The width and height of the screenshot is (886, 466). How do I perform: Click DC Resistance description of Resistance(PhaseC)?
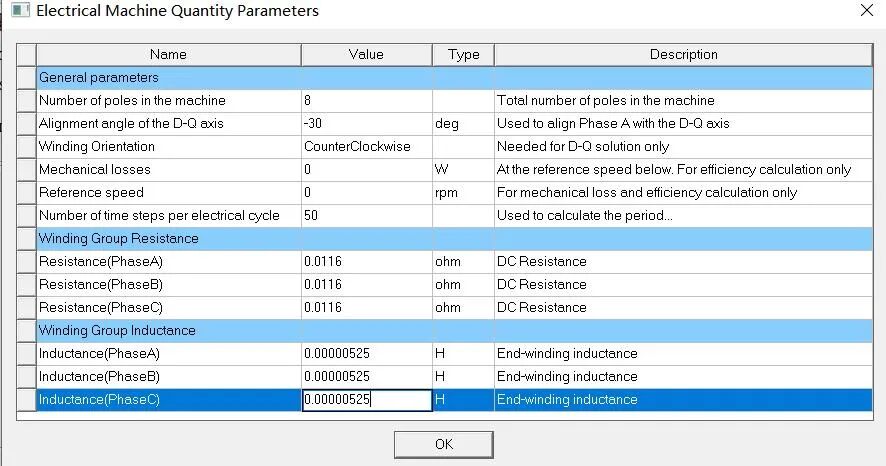pos(684,308)
